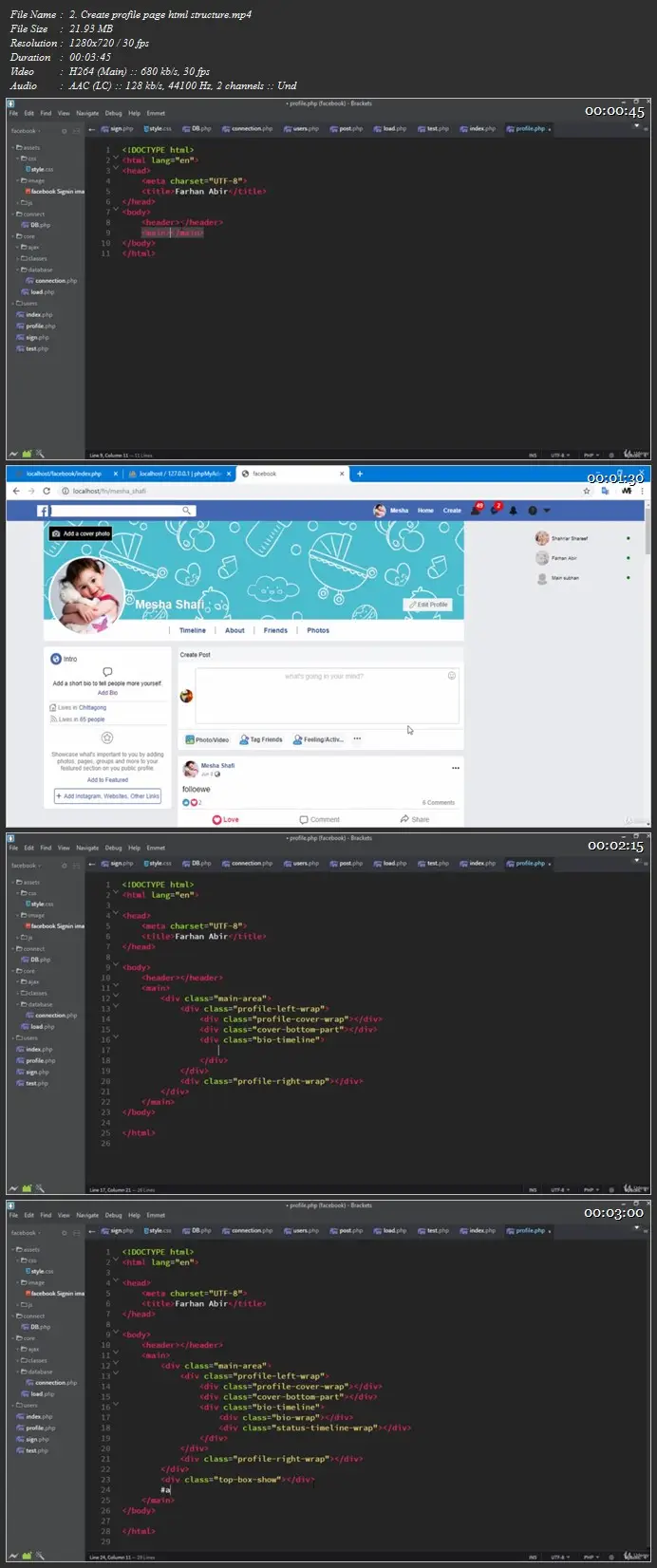Select the Friends profile tab
Viewport: 657px width, 1568px height.
point(275,630)
